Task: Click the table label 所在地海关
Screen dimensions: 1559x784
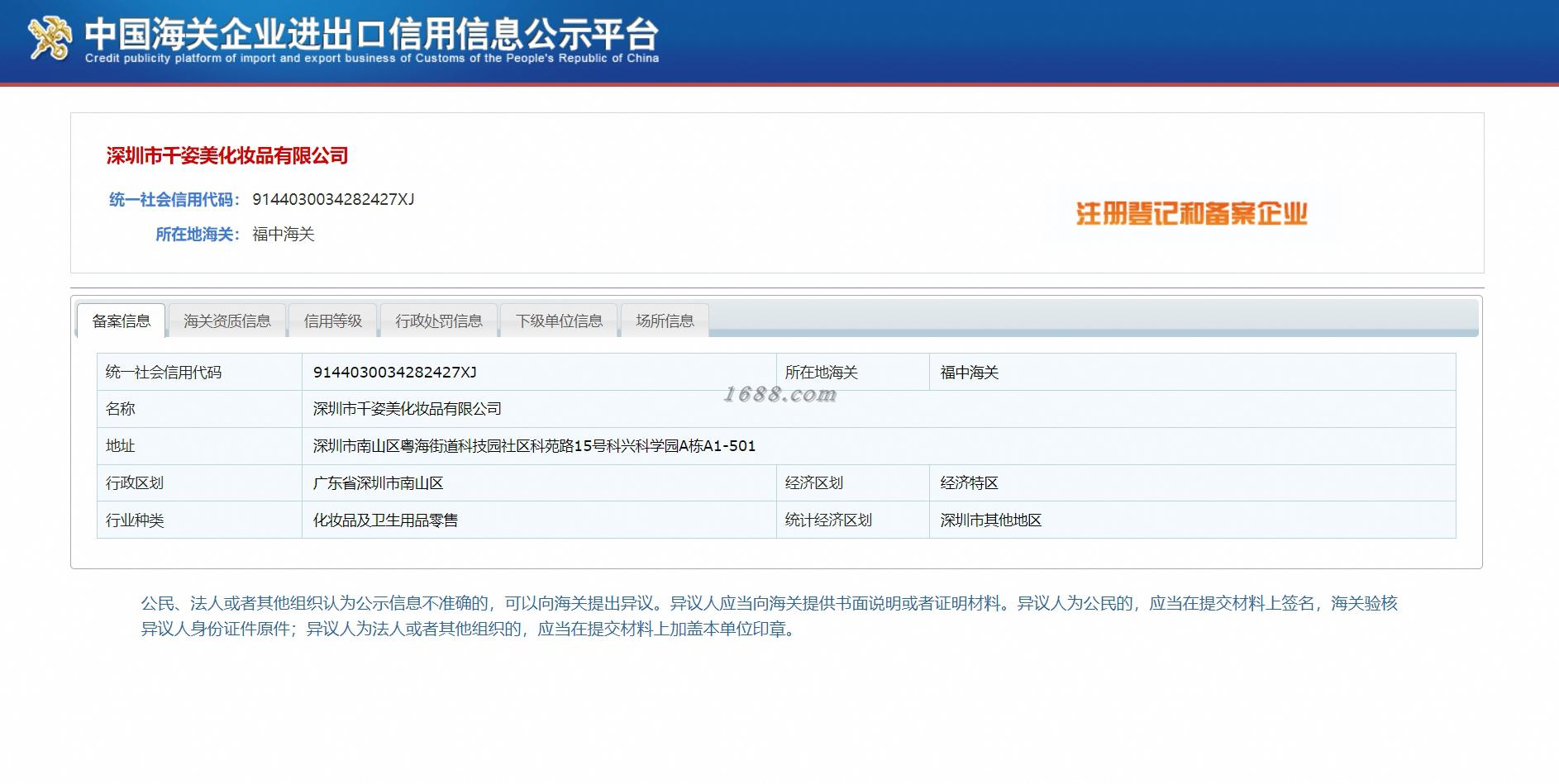Action: (822, 372)
